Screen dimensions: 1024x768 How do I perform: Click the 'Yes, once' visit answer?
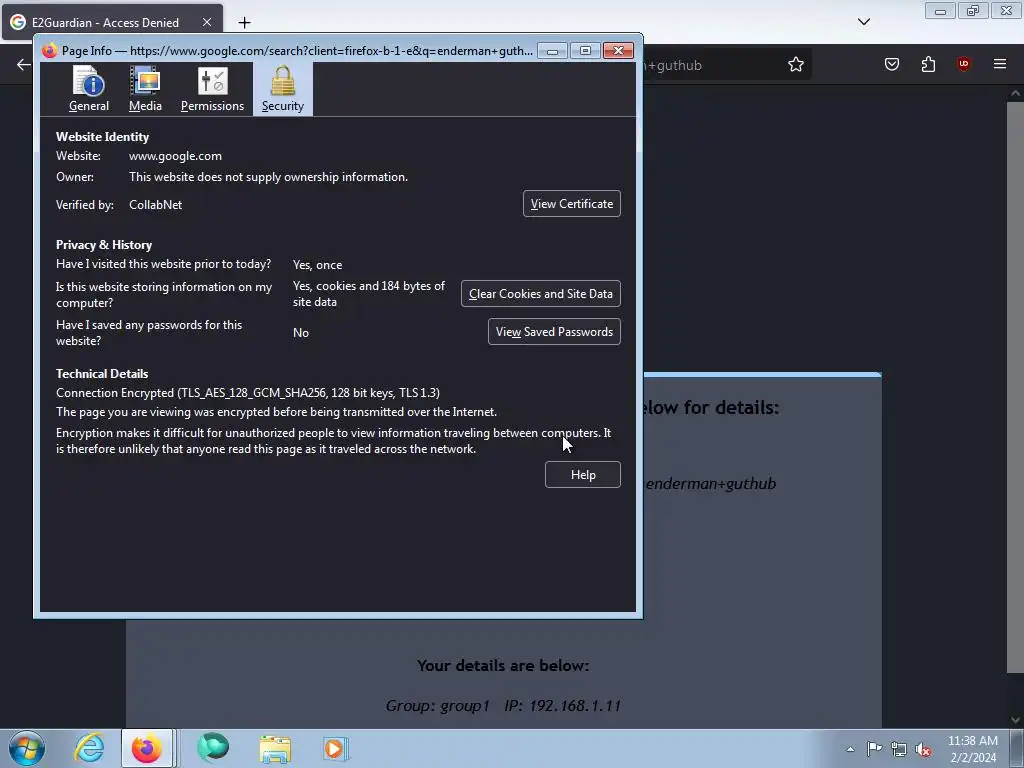point(317,265)
